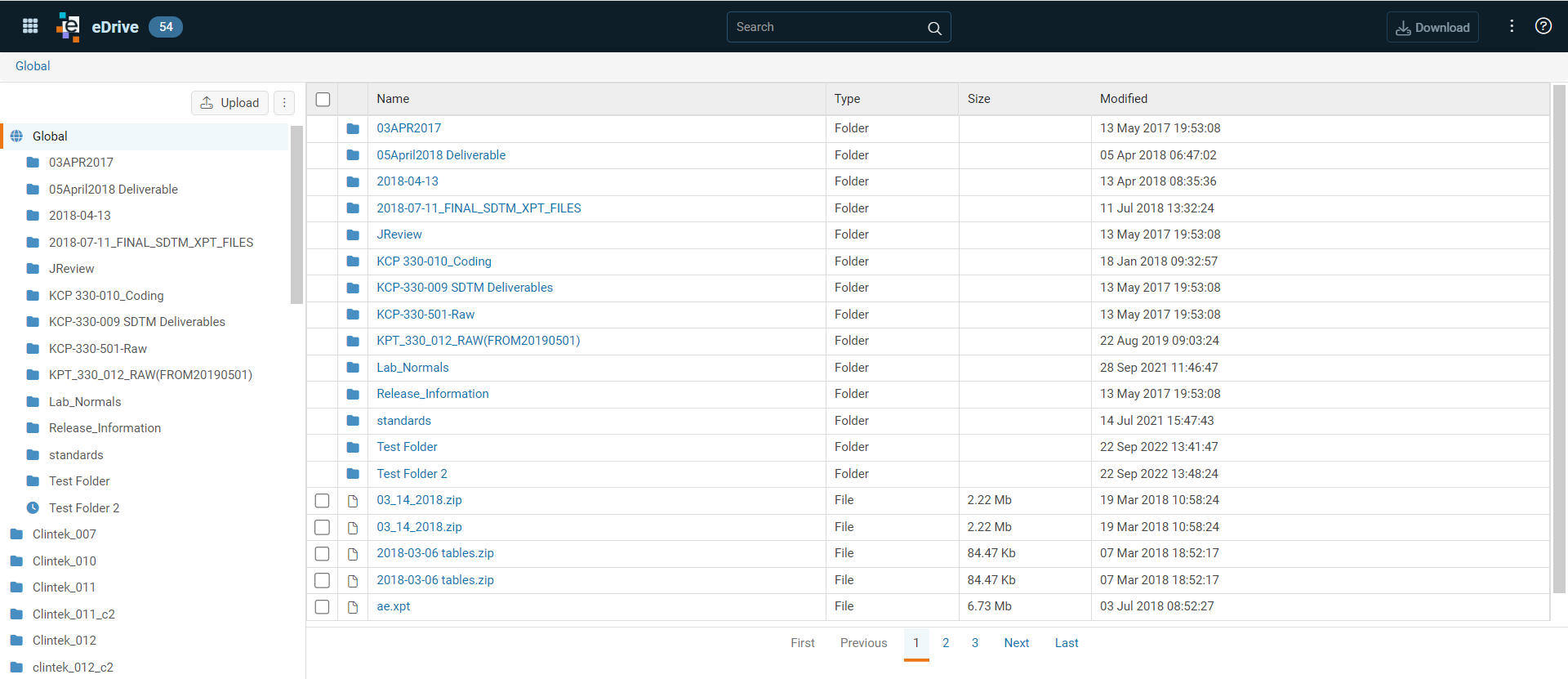Image resolution: width=1568 pixels, height=679 pixels.
Task: Click the 54 count badge
Action: [x=166, y=27]
